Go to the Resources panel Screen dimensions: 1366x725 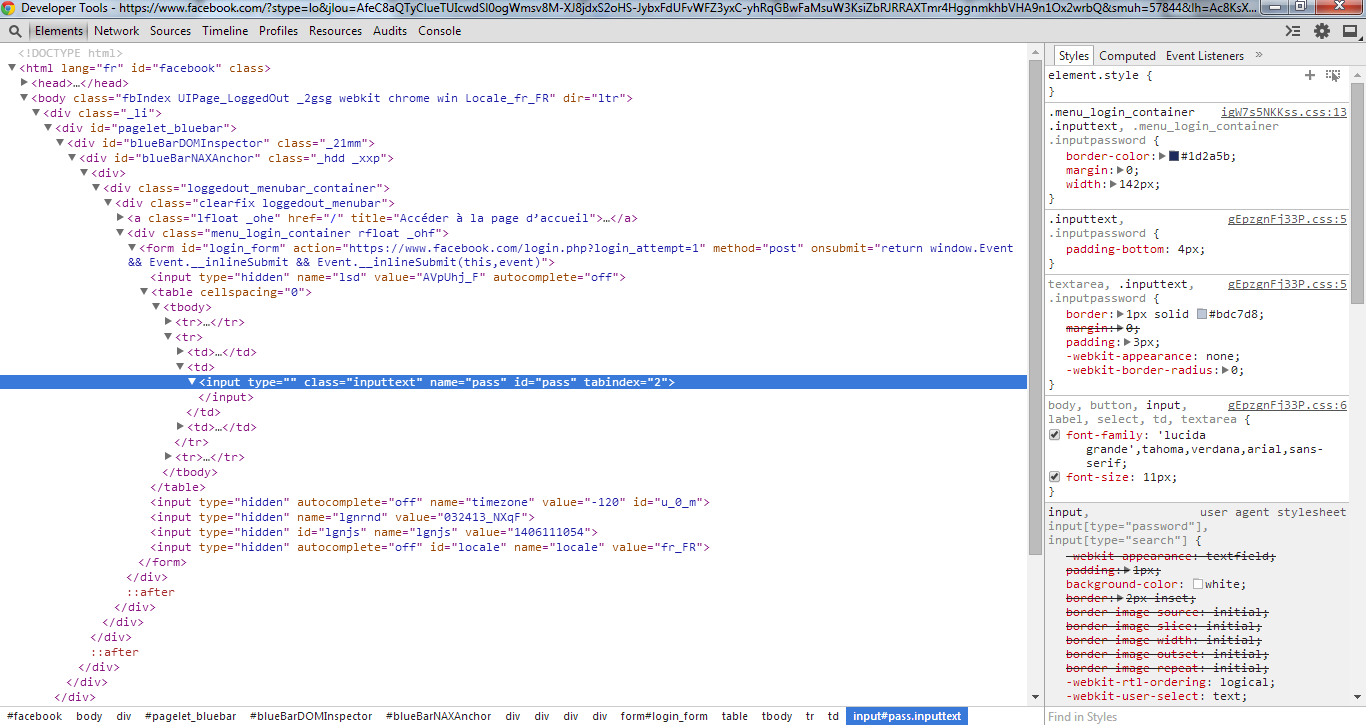click(x=336, y=31)
